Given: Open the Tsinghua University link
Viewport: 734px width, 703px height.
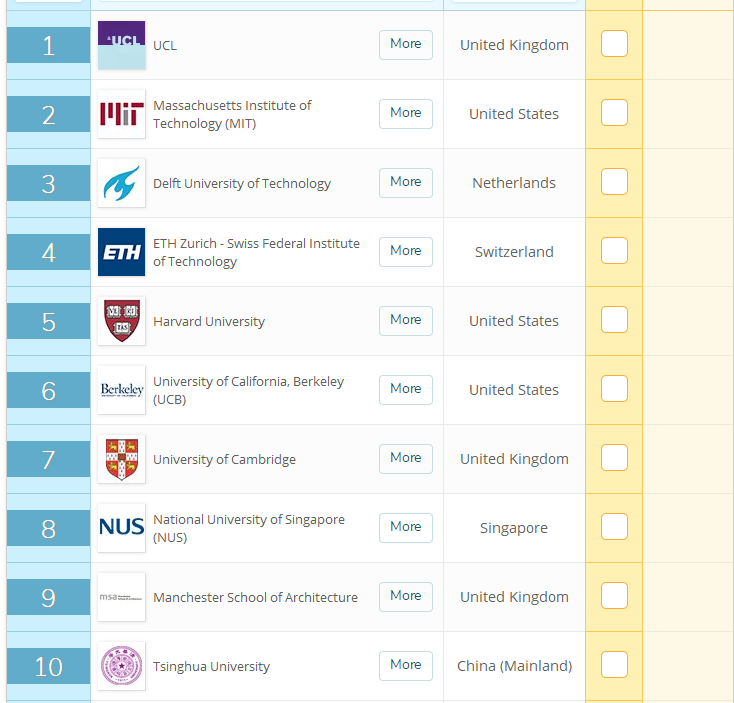Looking at the screenshot, I should pos(211,666).
